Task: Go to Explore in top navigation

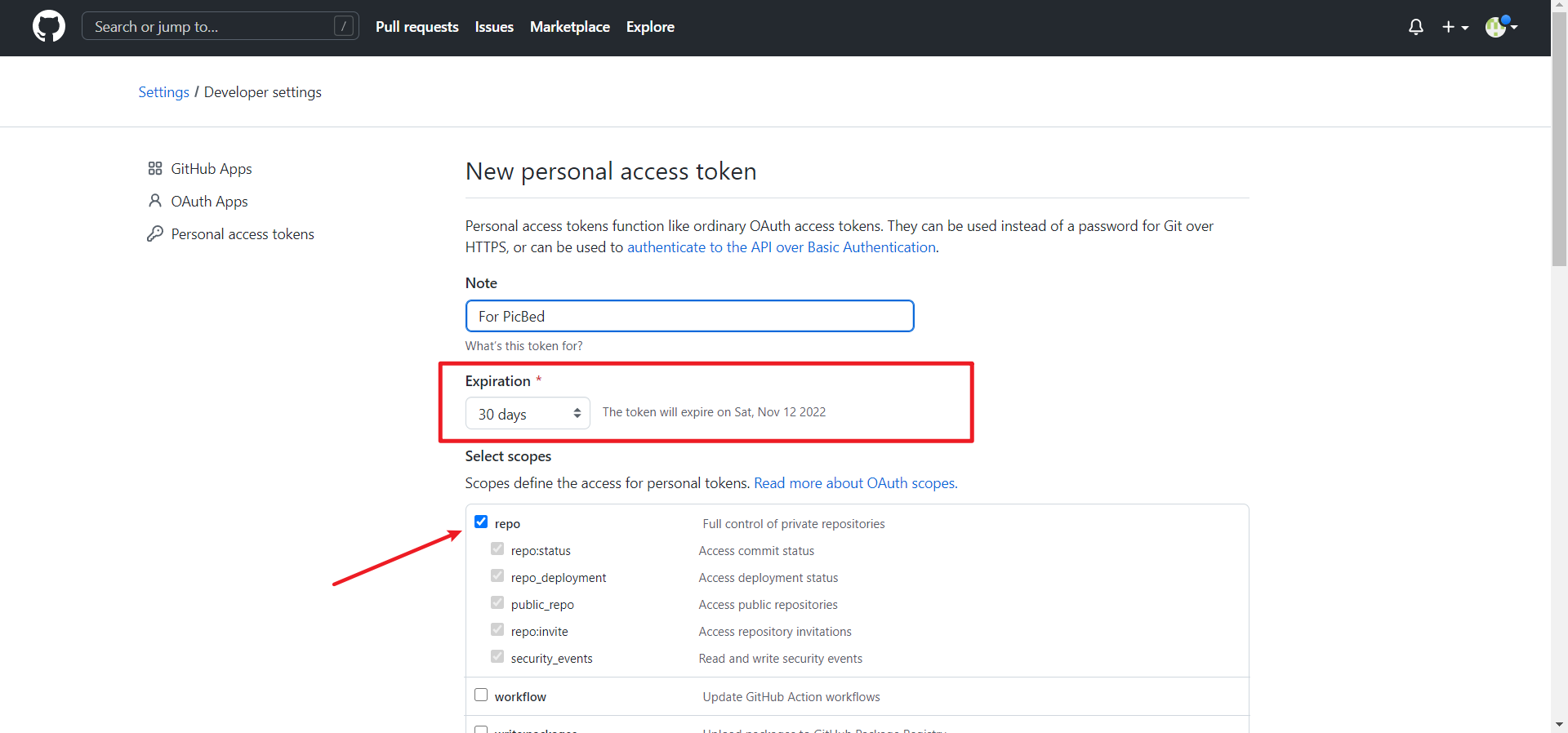Action: [x=650, y=27]
